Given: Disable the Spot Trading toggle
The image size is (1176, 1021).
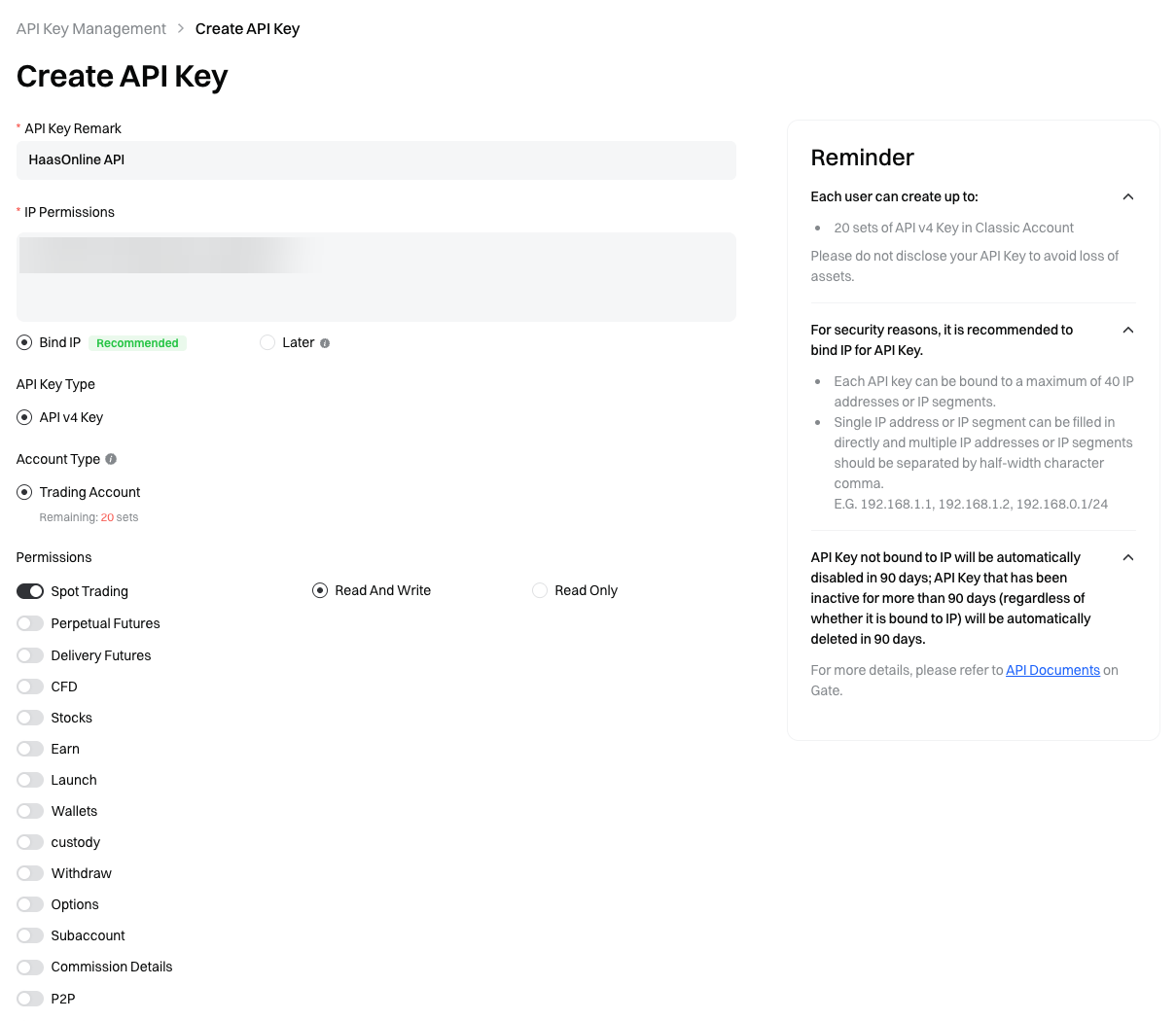Looking at the screenshot, I should tap(30, 591).
